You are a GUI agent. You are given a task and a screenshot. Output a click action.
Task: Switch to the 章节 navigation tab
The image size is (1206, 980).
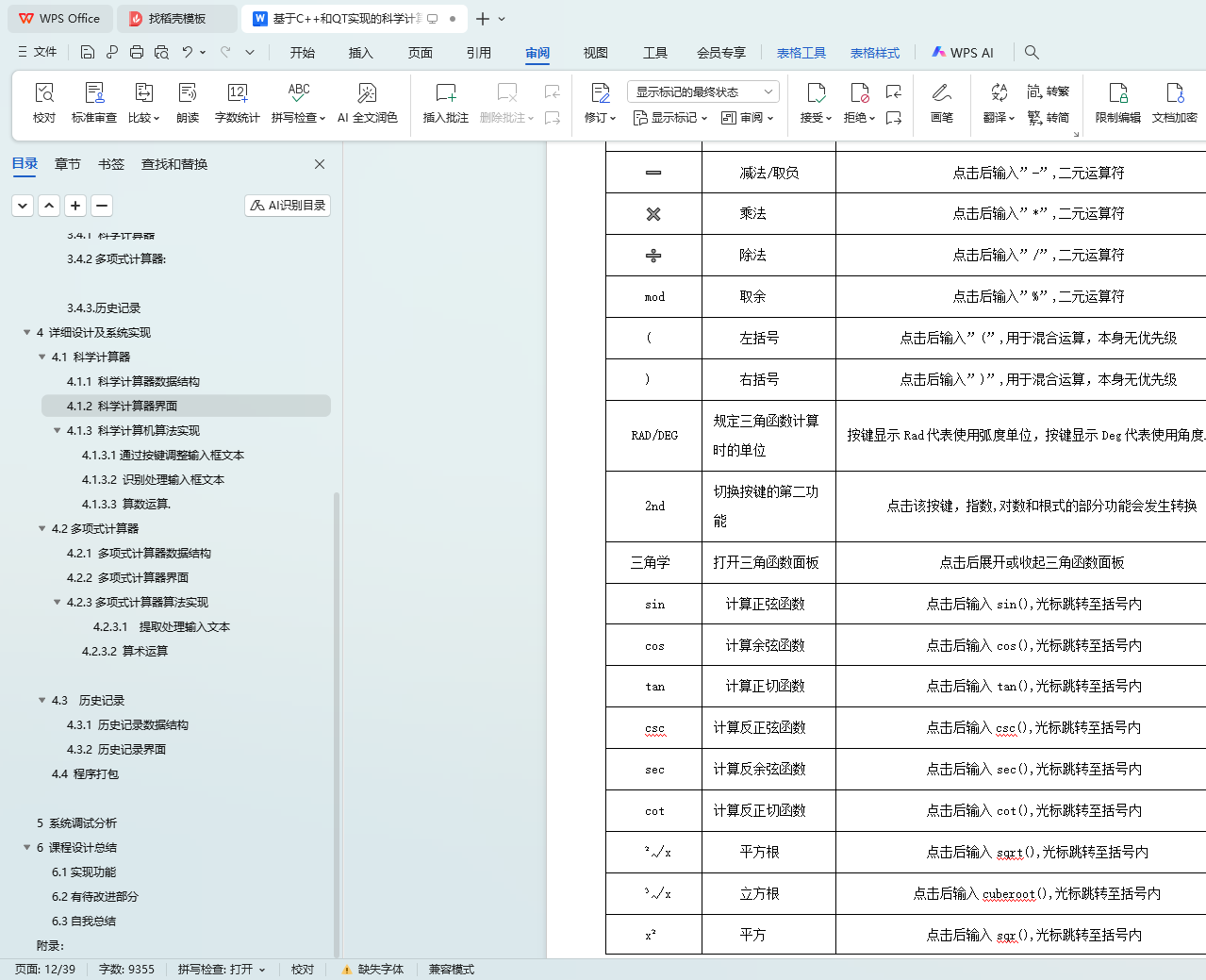(68, 164)
